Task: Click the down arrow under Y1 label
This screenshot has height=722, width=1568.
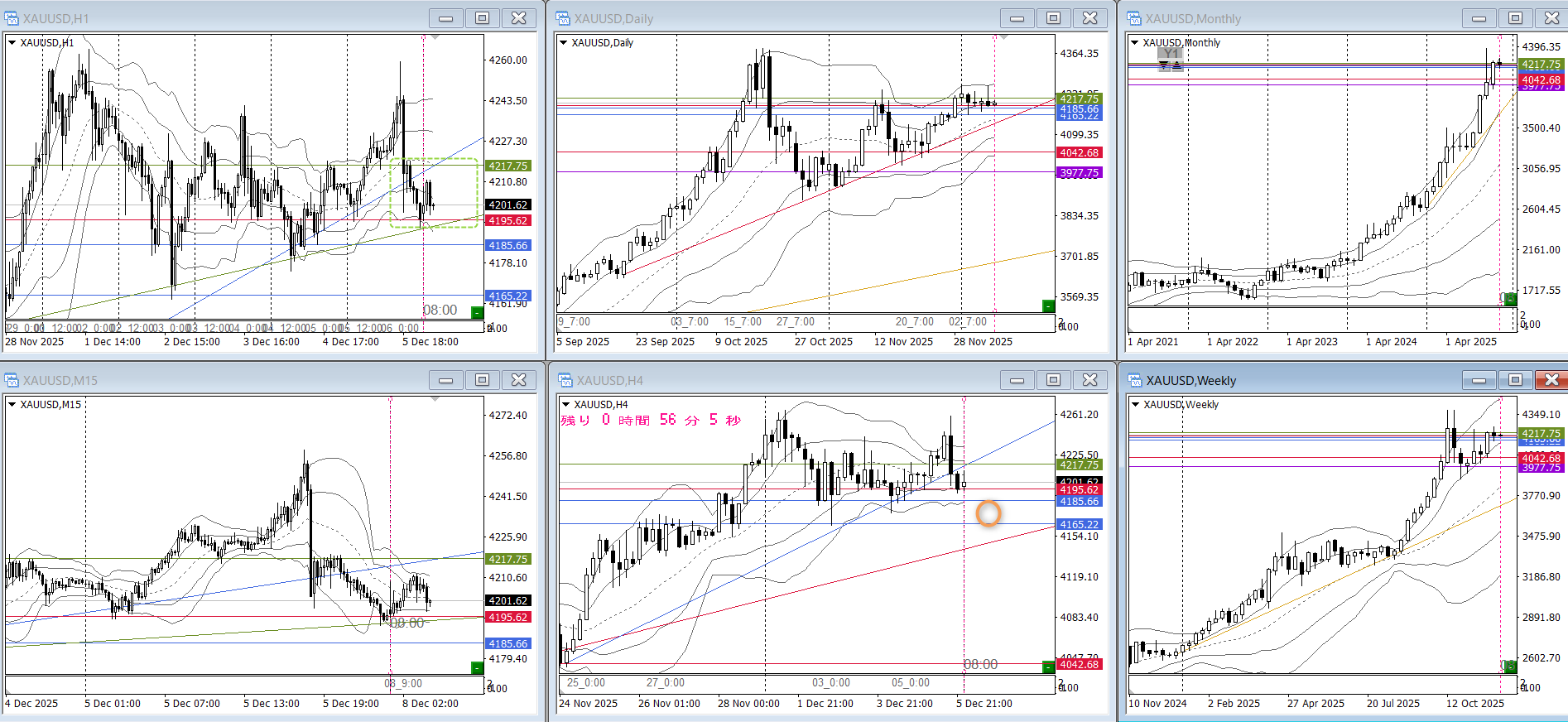Action: [x=1164, y=65]
